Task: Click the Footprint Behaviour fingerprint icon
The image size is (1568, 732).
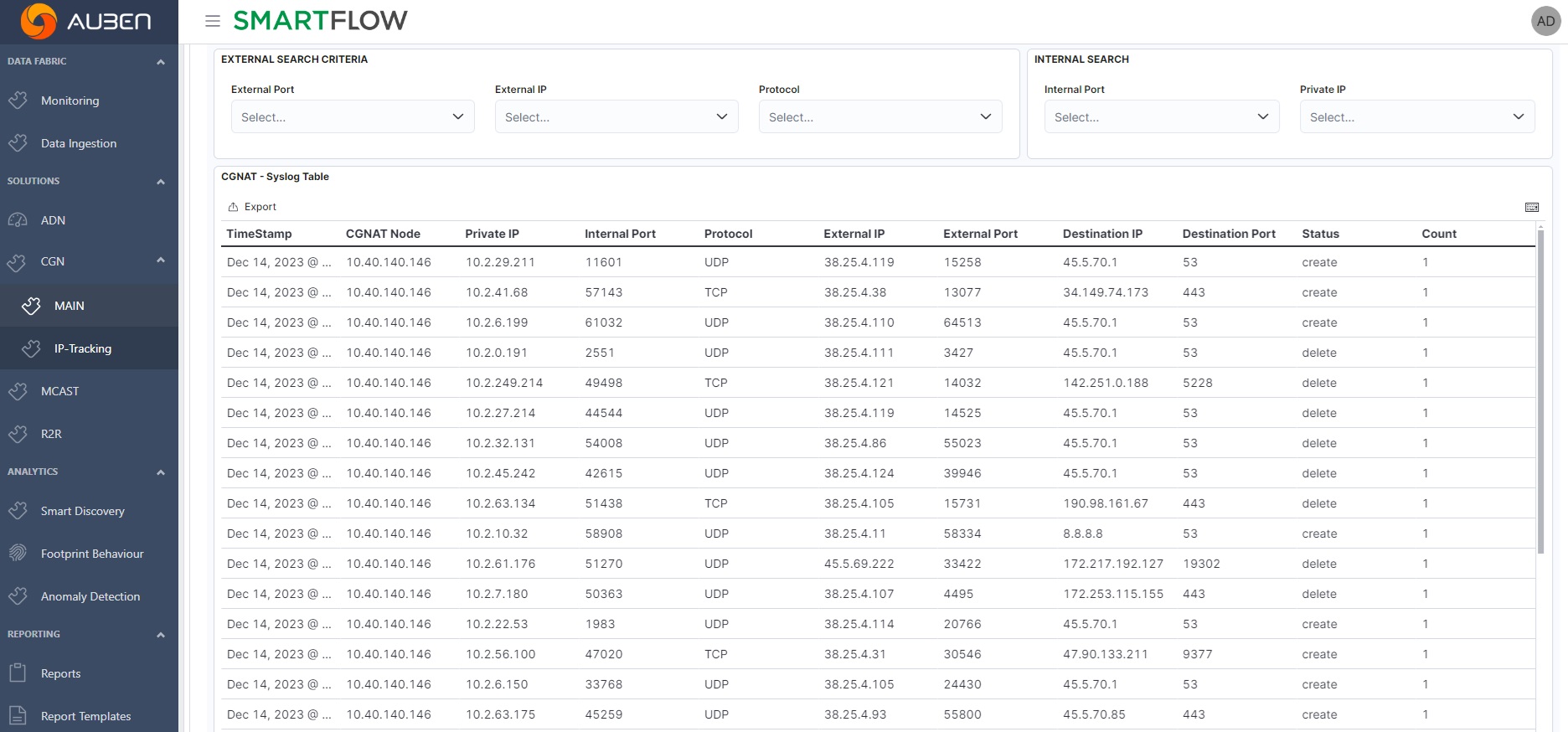Action: point(18,554)
